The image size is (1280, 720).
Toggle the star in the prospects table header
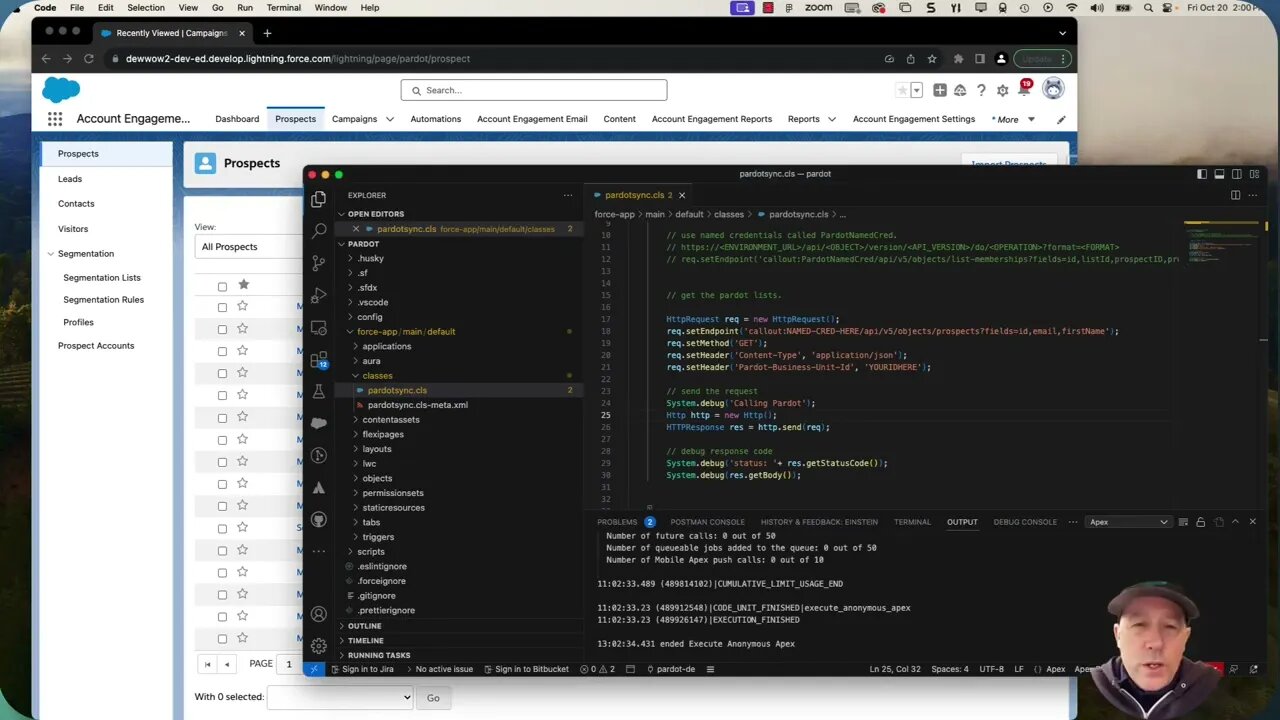(242, 285)
